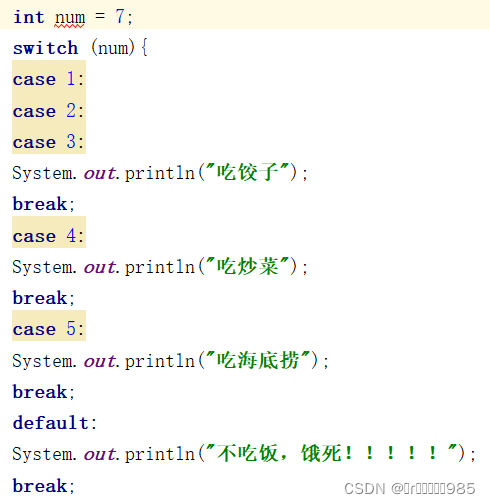The height and width of the screenshot is (504, 490).
Task: Click the 'break;' after the 吃海底捞 println
Action: (x=43, y=392)
